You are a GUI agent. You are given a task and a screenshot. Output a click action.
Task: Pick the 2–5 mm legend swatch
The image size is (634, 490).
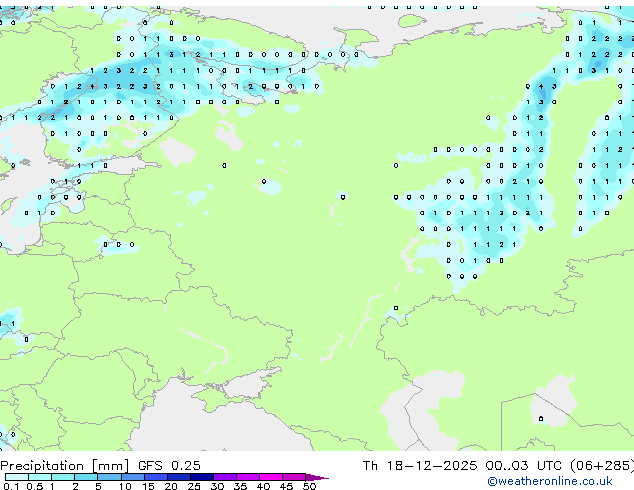coord(86,477)
